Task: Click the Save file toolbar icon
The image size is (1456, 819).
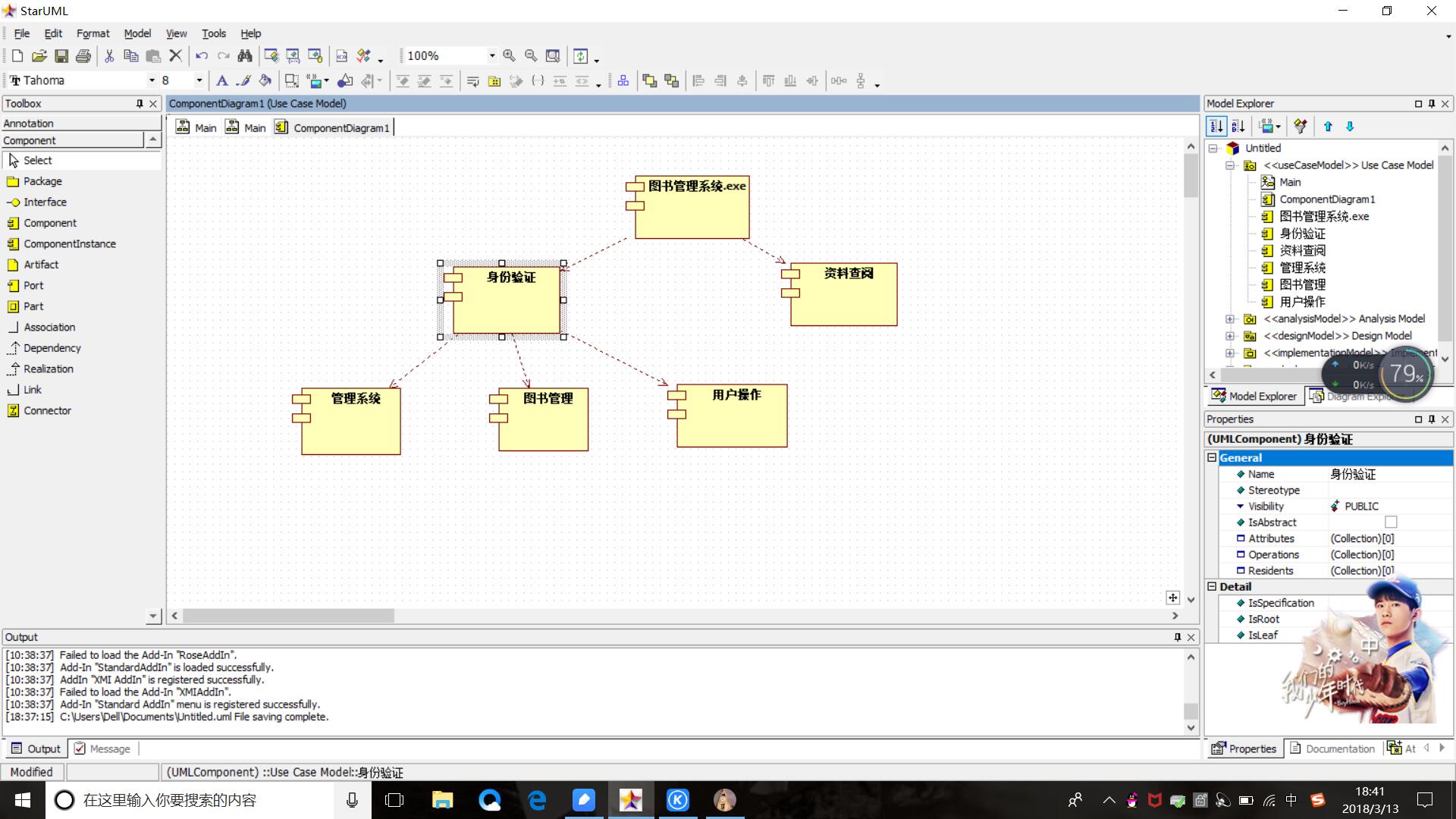Action: point(61,56)
